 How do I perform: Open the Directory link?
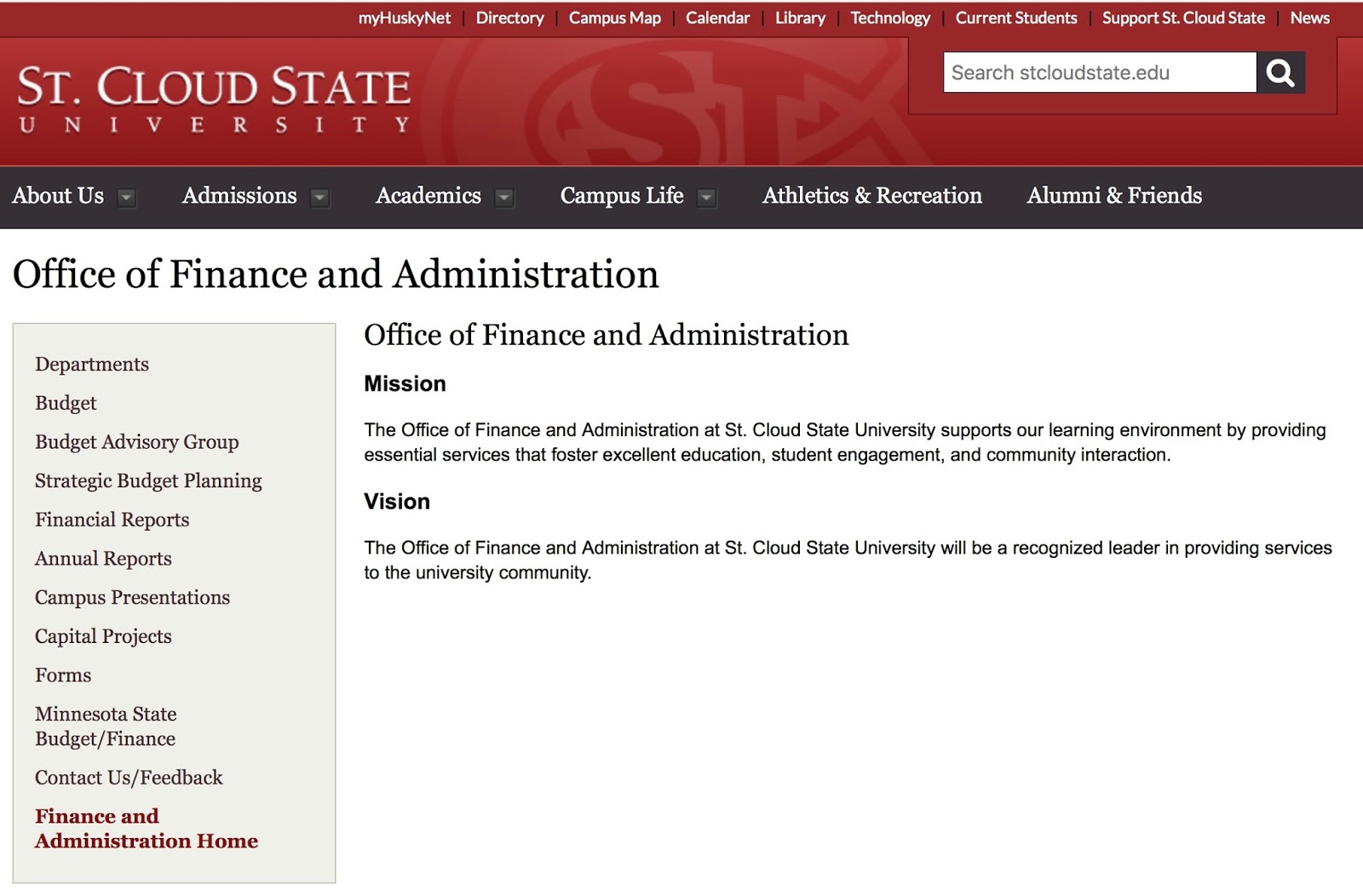click(x=509, y=18)
